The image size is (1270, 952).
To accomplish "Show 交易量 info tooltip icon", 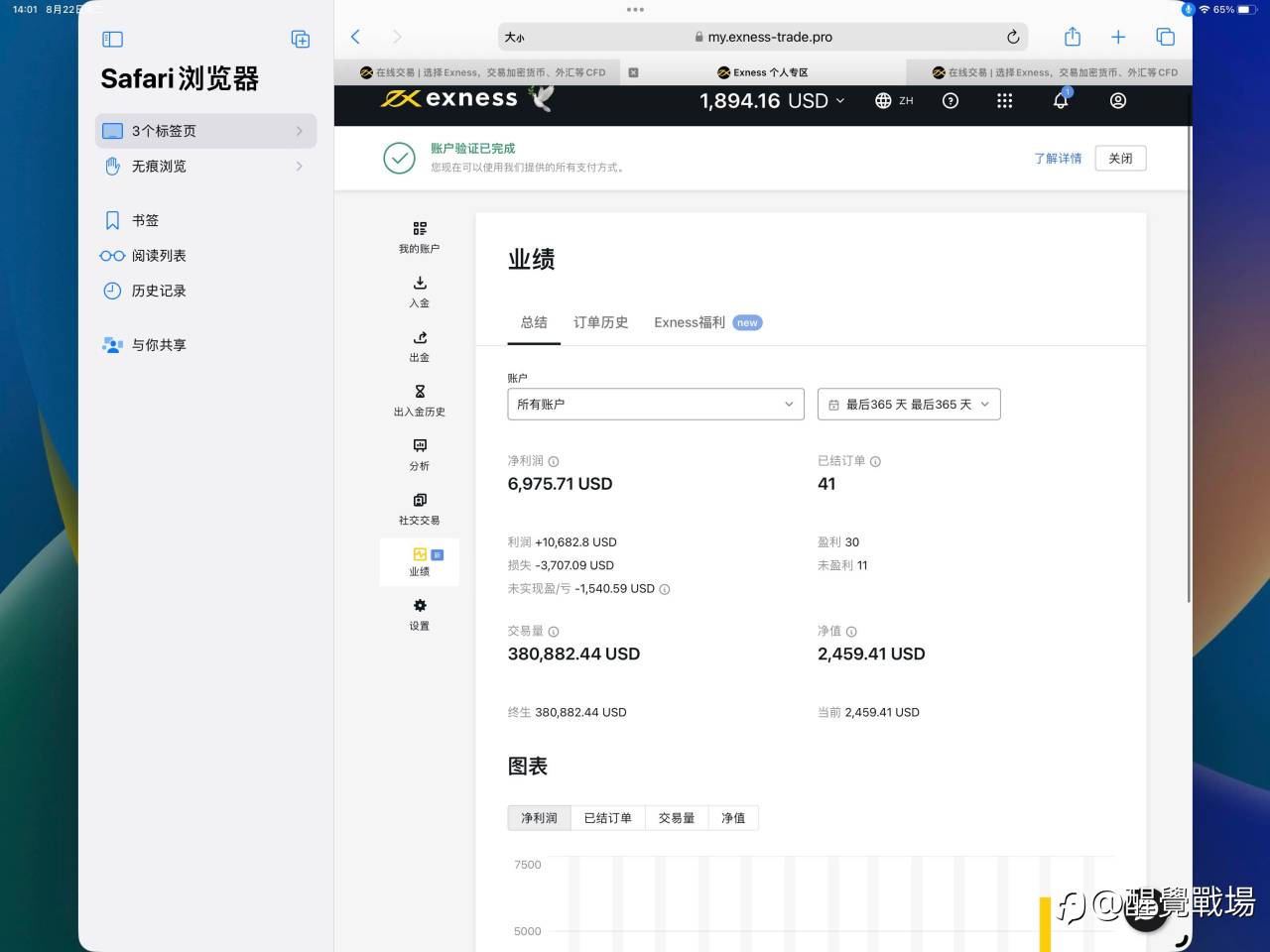I will click(554, 632).
